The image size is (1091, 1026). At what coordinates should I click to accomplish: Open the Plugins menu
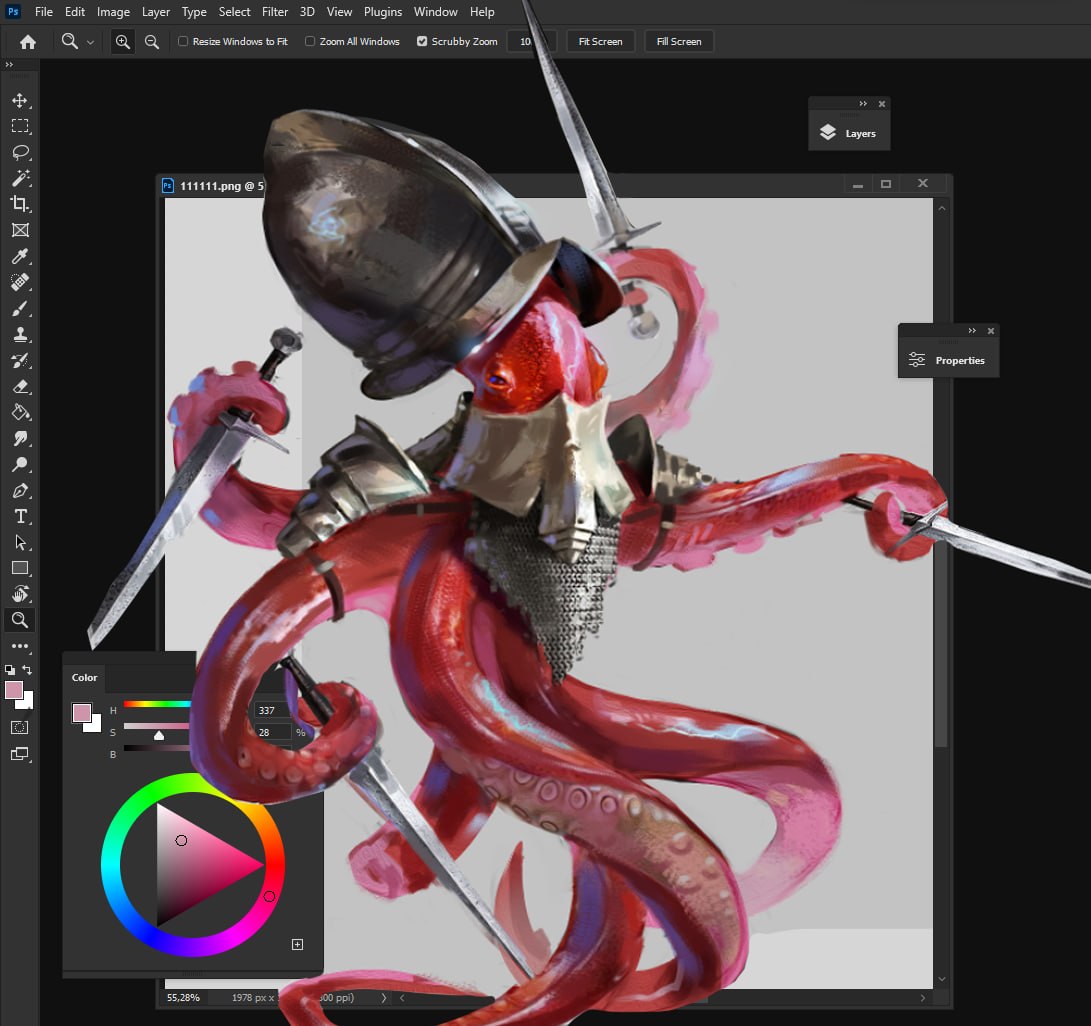[x=383, y=12]
